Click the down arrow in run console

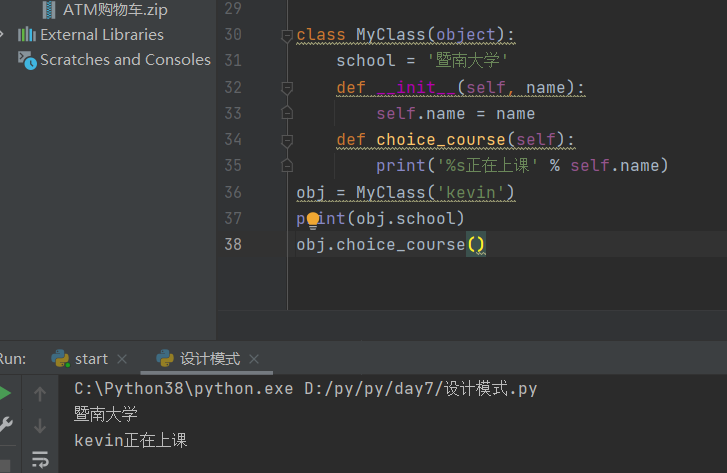click(x=40, y=426)
